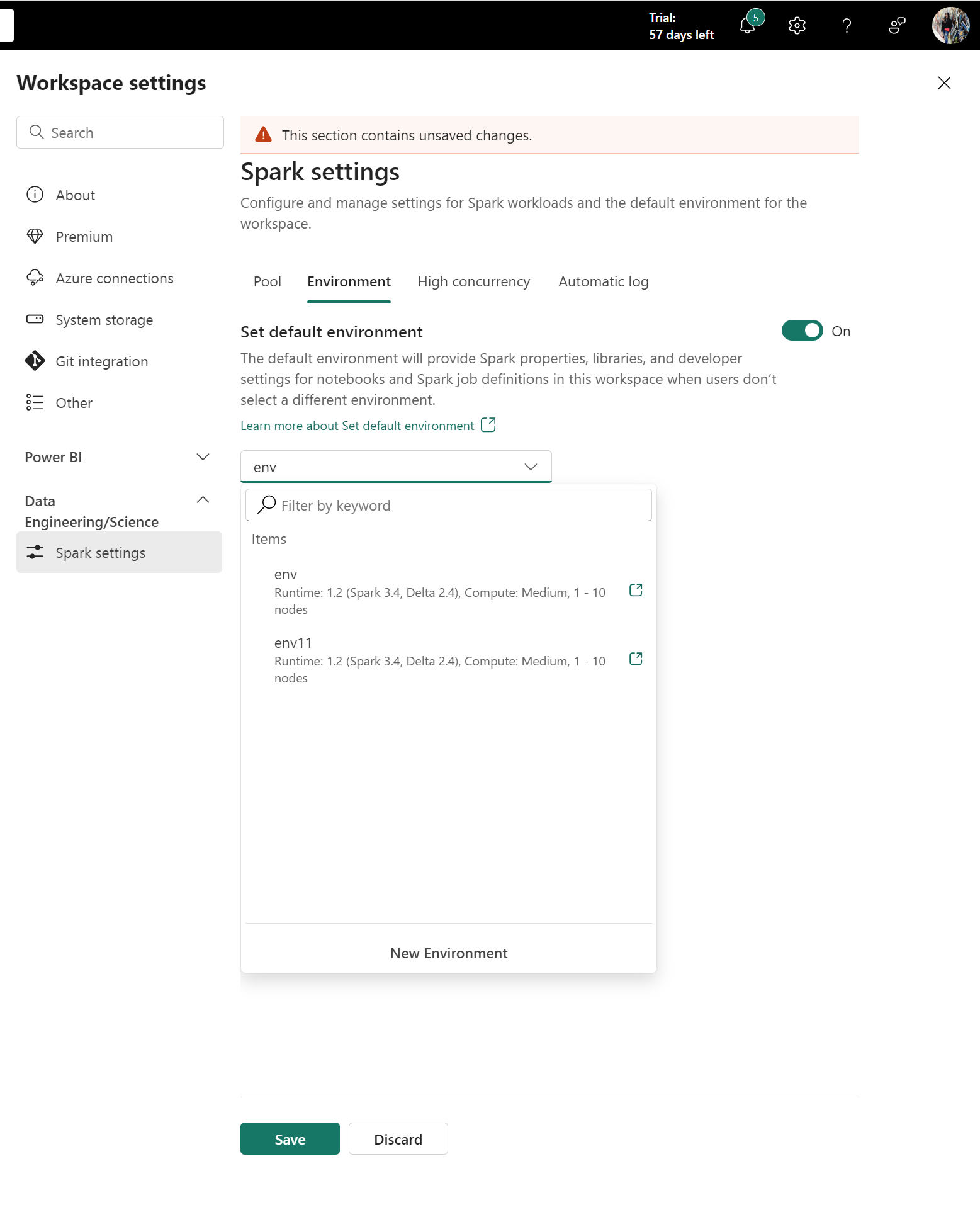This screenshot has height=1212, width=980.
Task: Turn off Set default environment toggle
Action: click(x=802, y=331)
